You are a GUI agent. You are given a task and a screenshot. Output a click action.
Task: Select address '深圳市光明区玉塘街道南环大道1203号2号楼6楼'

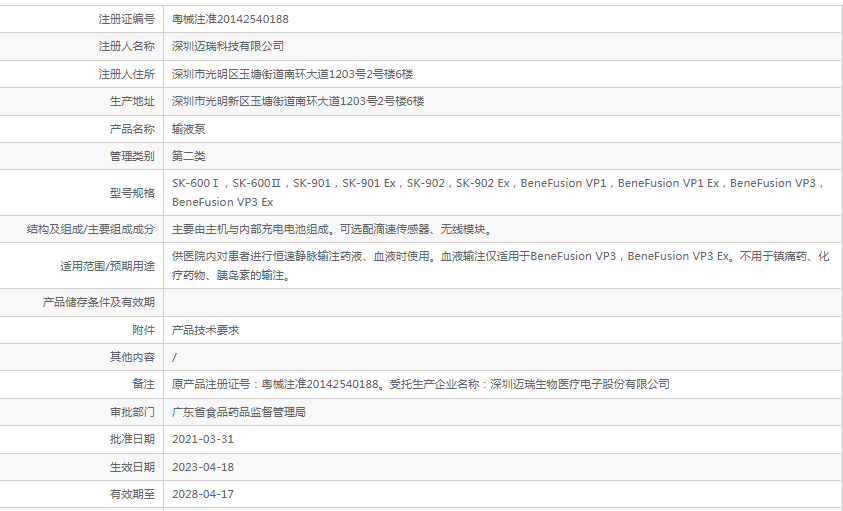click(x=292, y=74)
